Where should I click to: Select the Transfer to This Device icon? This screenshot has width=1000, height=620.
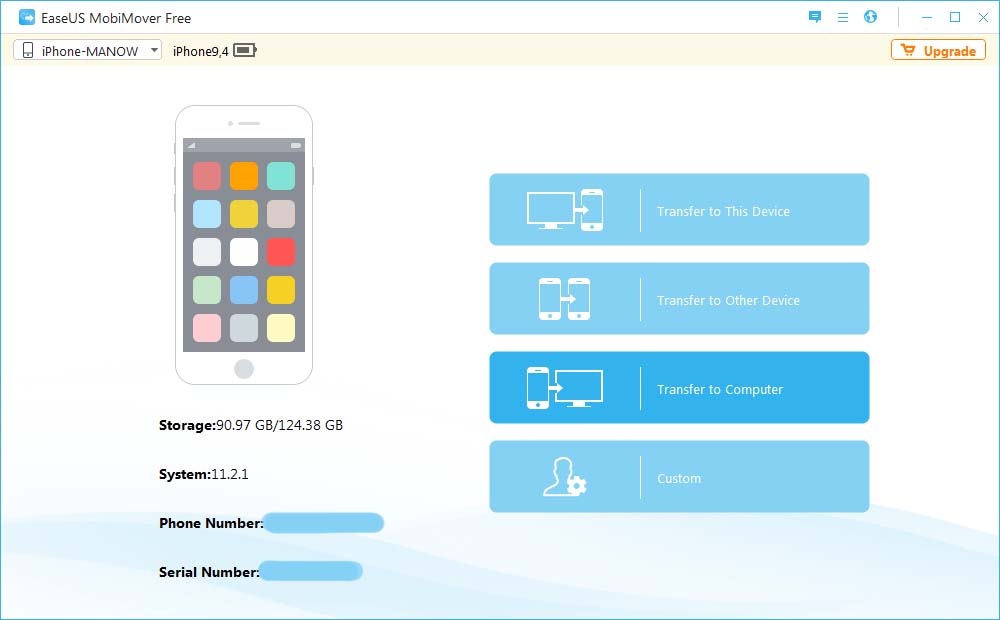click(x=565, y=209)
